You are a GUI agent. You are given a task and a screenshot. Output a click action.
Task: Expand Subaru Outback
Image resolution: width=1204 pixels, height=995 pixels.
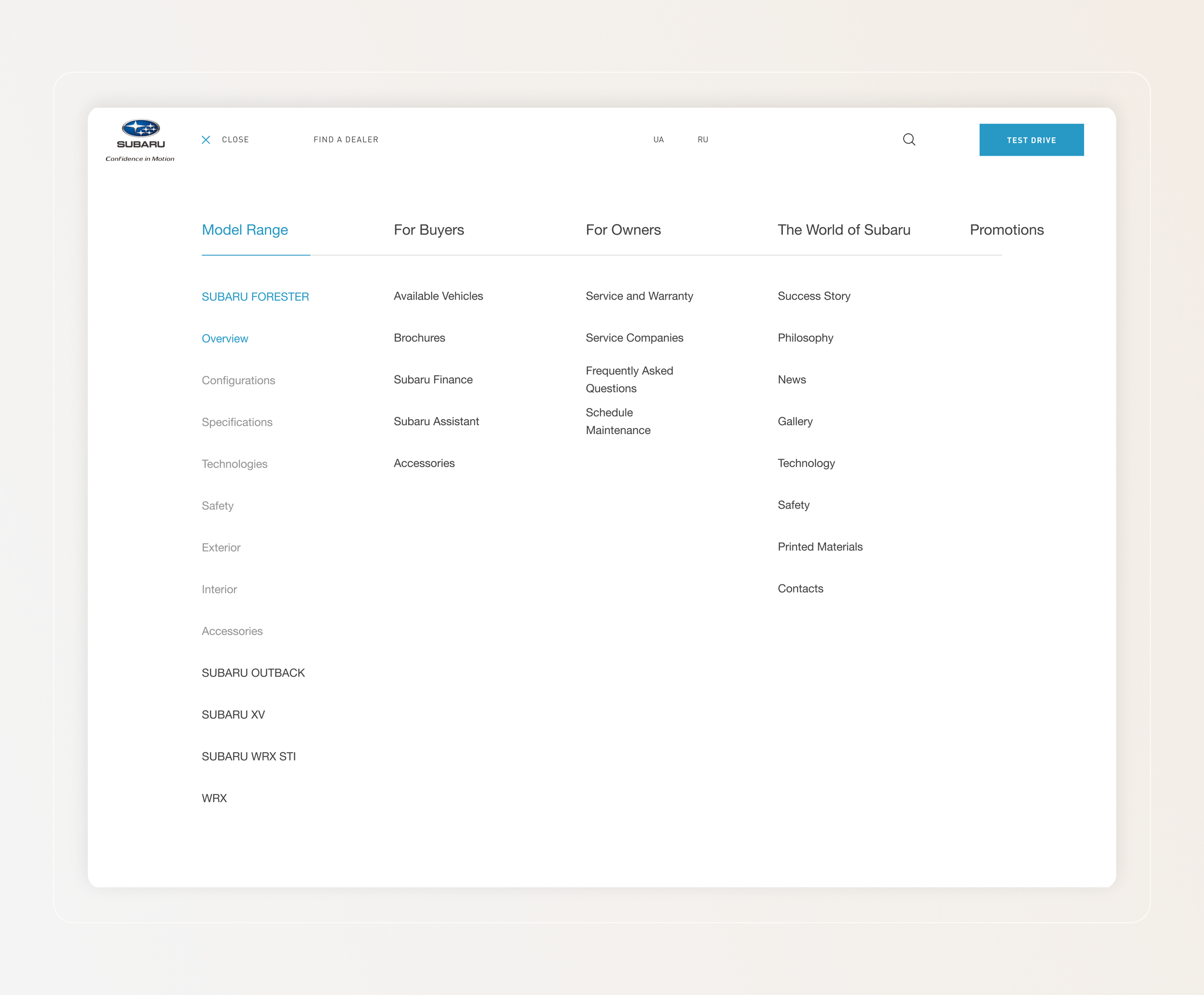[253, 673]
